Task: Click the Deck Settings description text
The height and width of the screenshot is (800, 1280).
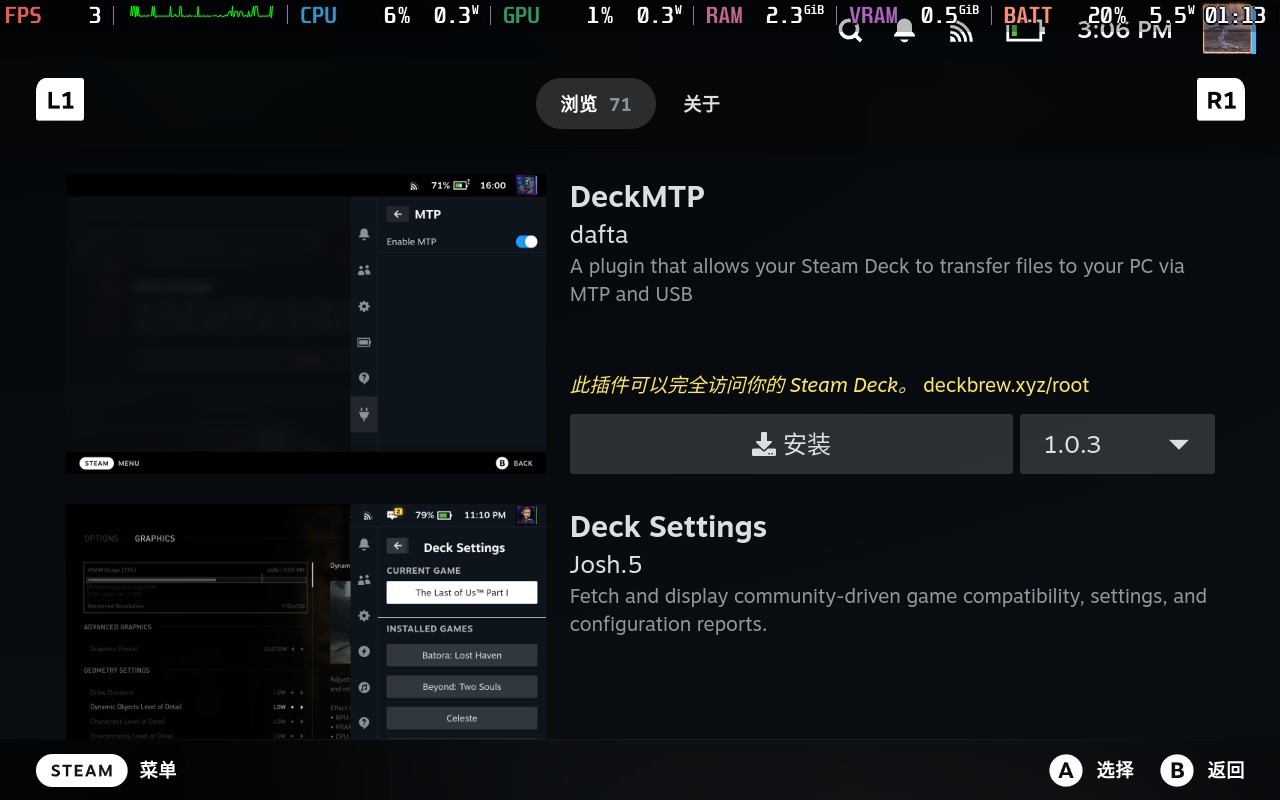Action: (888, 610)
